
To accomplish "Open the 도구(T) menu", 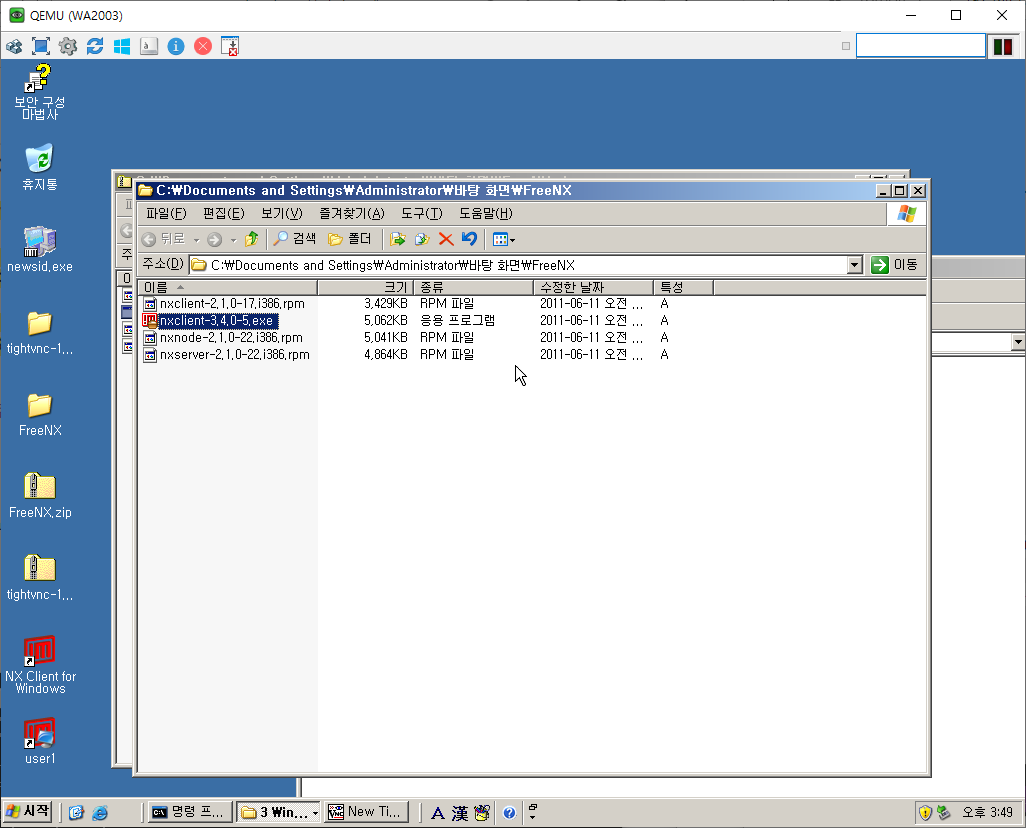I will click(422, 213).
